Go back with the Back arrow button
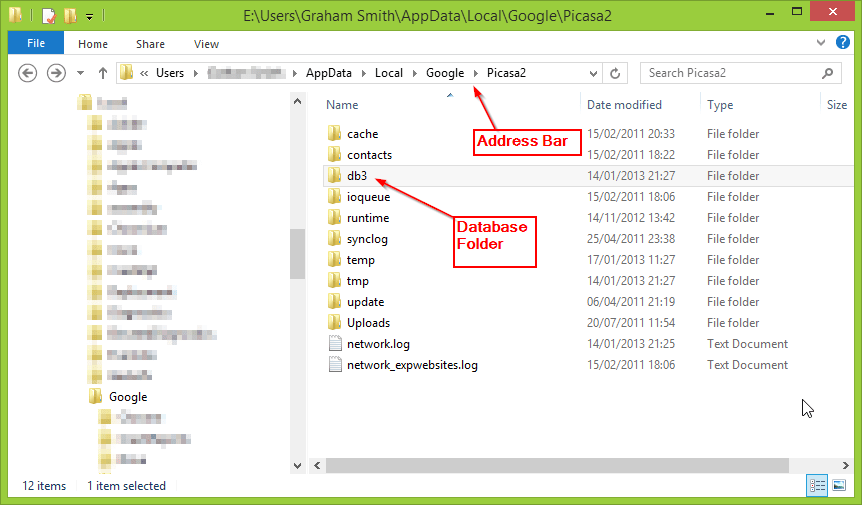This screenshot has width=862, height=505. click(27, 73)
